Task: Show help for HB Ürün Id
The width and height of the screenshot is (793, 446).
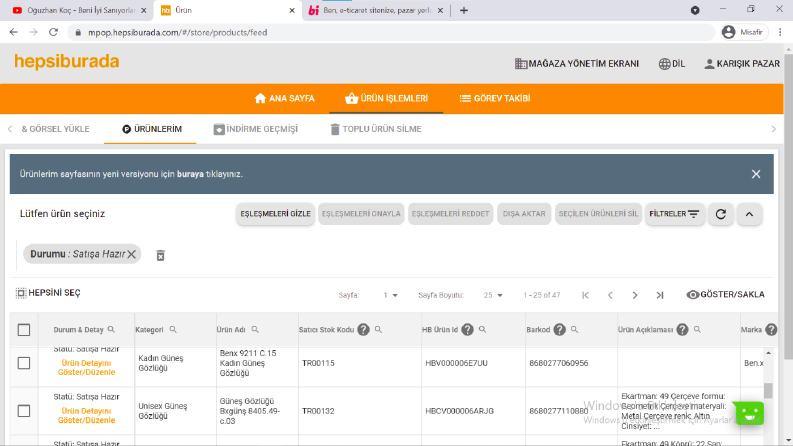Action: pos(467,330)
